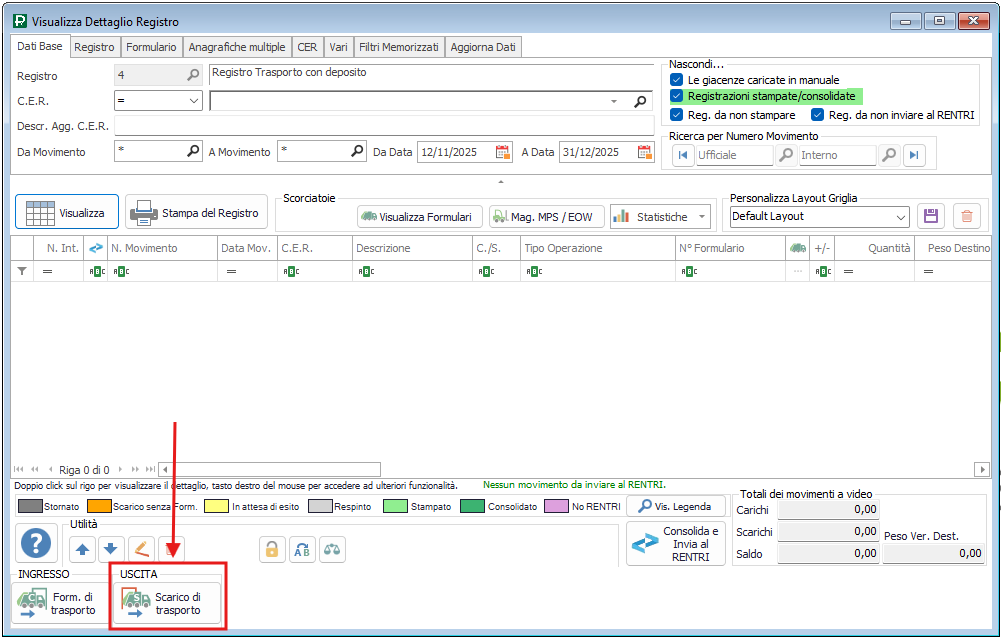
Task: Uncheck 'Le giacenze caricate in manuale'
Action: click(x=677, y=79)
